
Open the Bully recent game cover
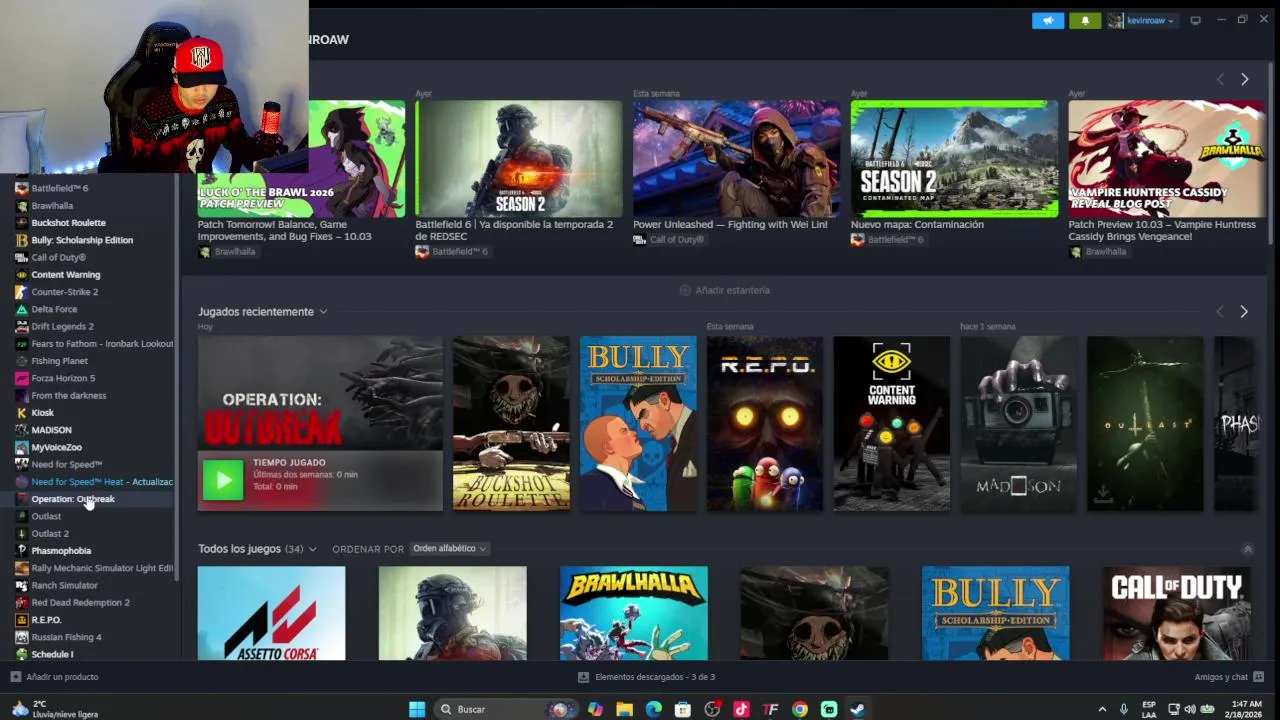(x=638, y=423)
